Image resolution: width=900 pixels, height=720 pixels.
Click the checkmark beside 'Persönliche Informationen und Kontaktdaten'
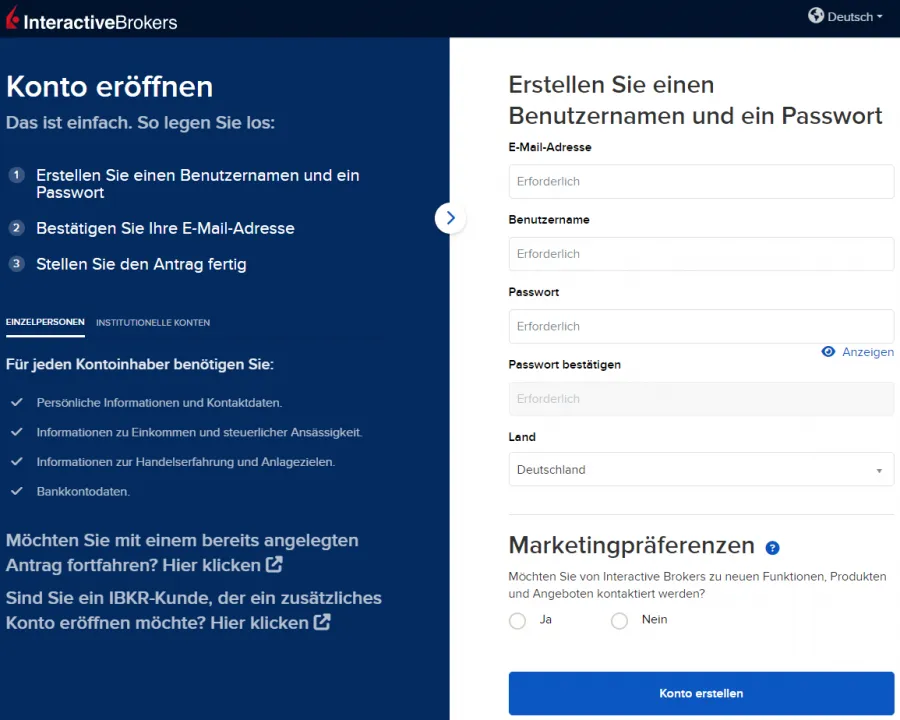tap(16, 402)
